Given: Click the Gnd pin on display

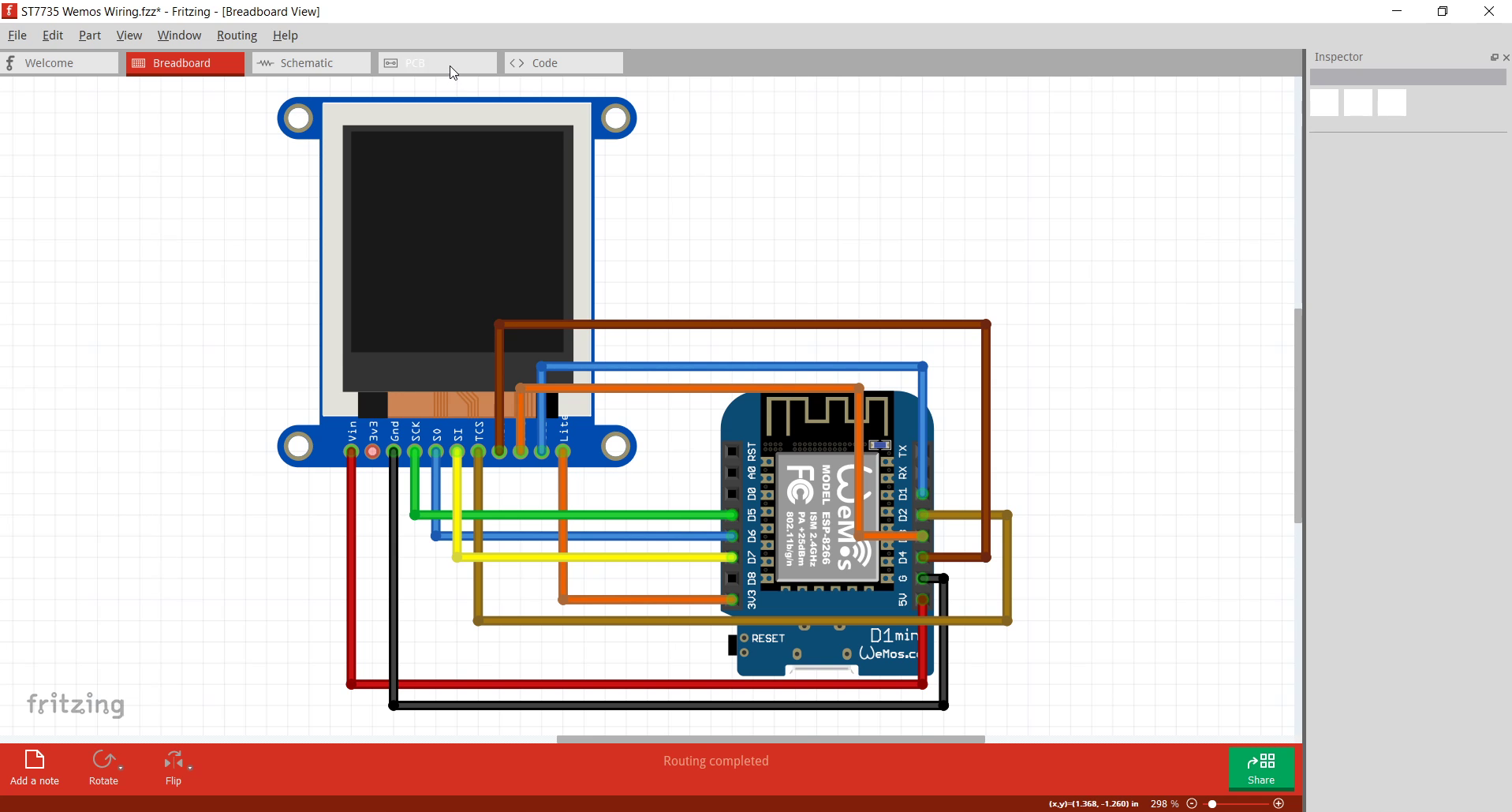Looking at the screenshot, I should (x=394, y=451).
